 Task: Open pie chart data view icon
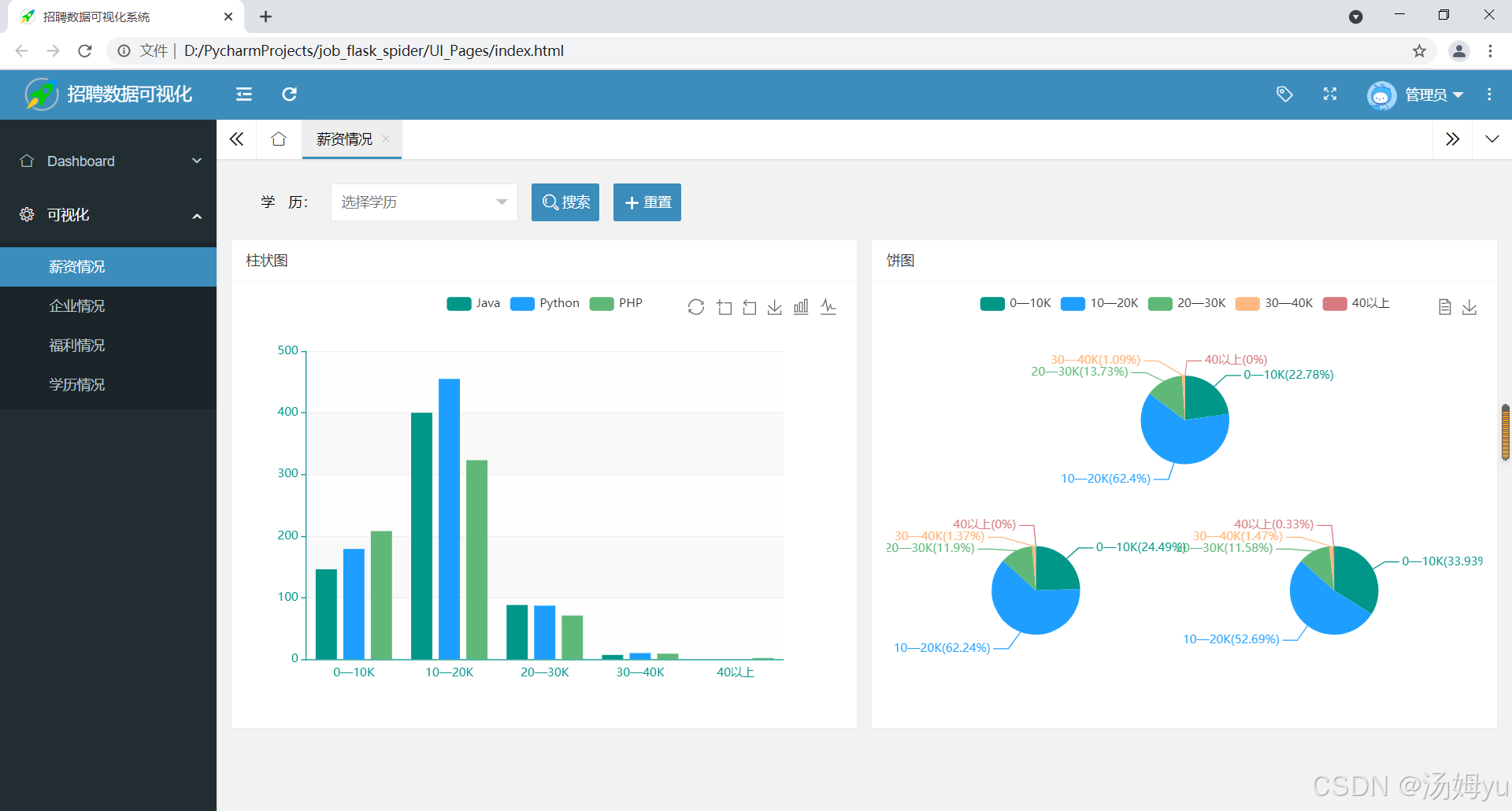tap(1444, 307)
